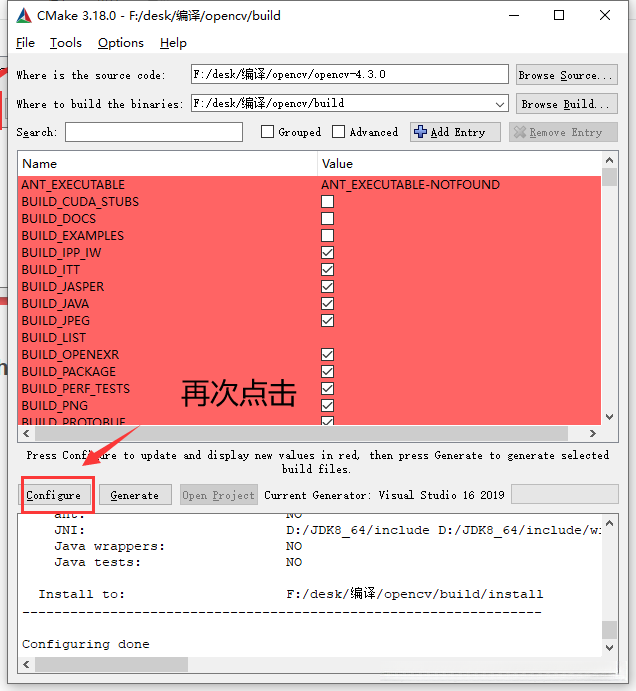
Task: Click output log scroll down arrow
Action: coord(610,647)
